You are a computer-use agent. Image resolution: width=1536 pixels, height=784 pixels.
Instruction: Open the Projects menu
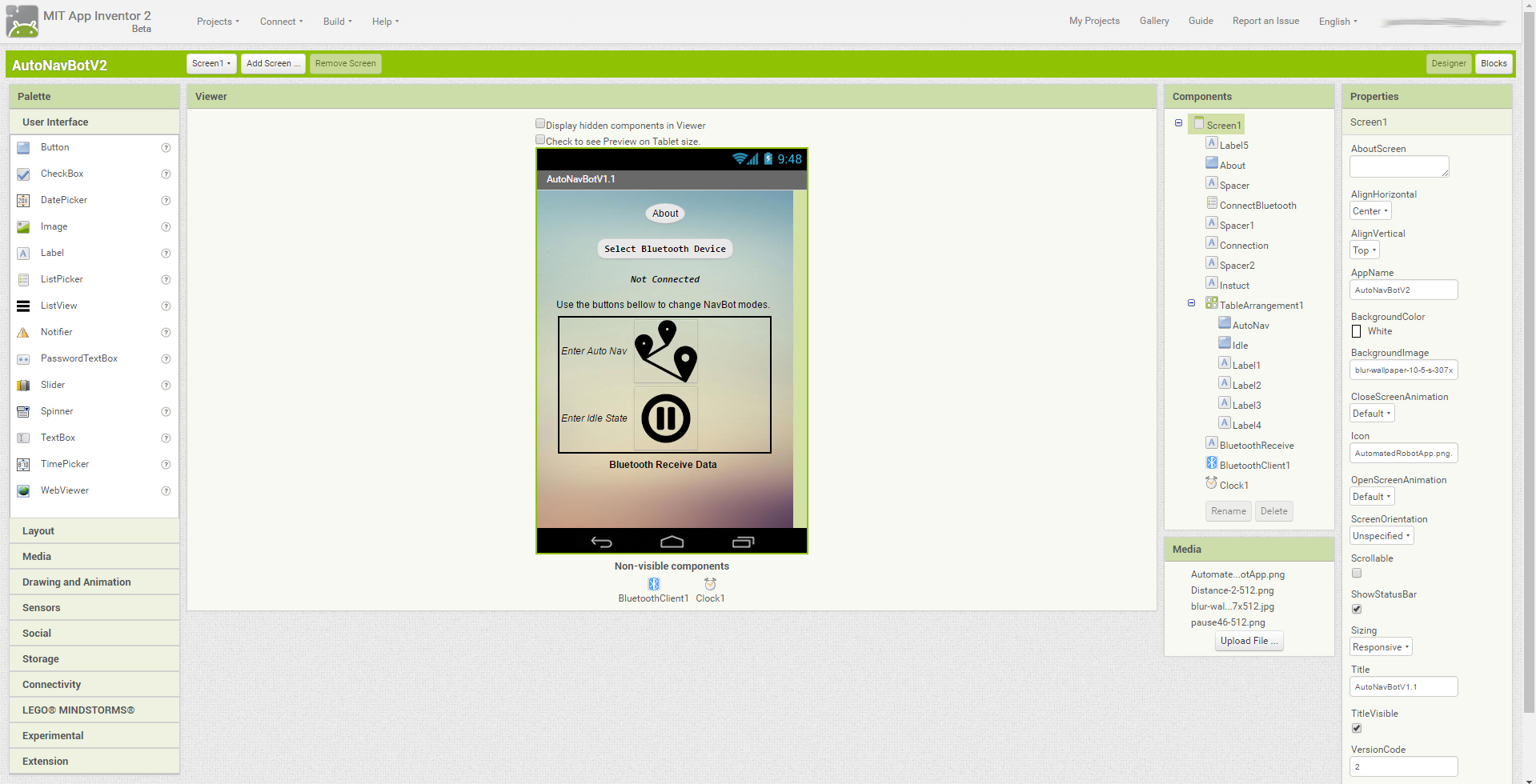[218, 22]
